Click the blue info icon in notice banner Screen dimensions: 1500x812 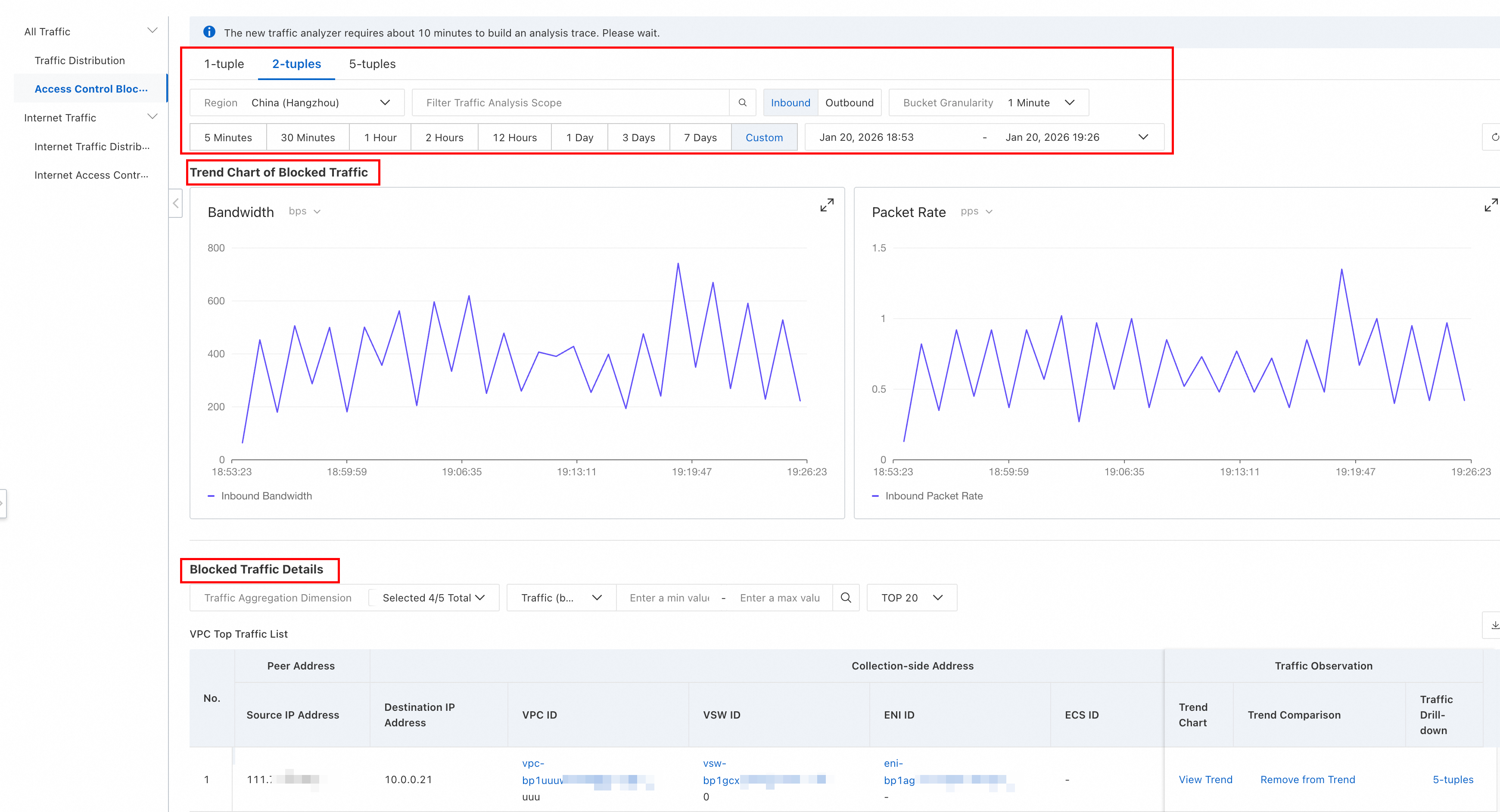pos(209,32)
